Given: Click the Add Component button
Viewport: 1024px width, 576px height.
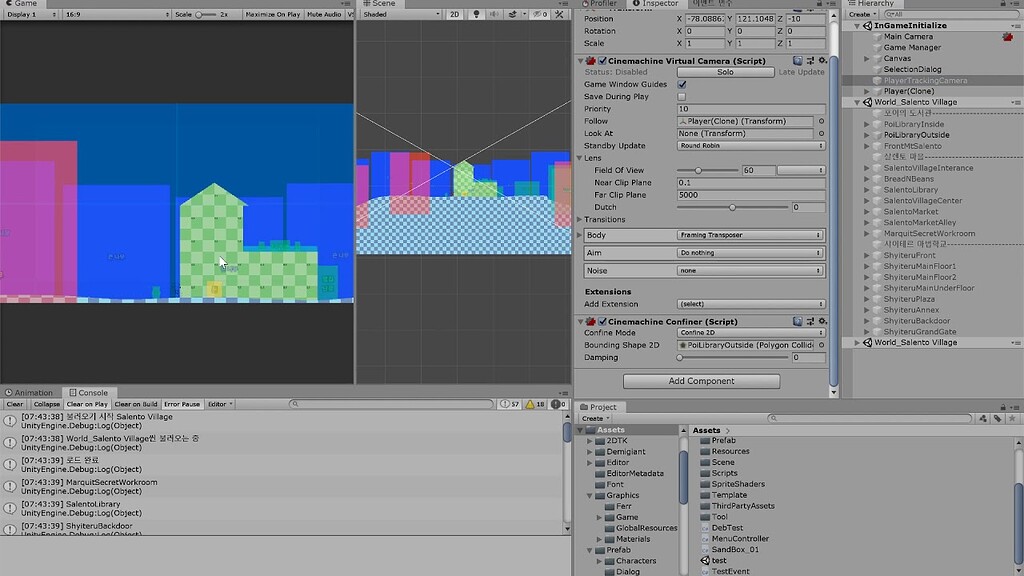Looking at the screenshot, I should tap(700, 381).
